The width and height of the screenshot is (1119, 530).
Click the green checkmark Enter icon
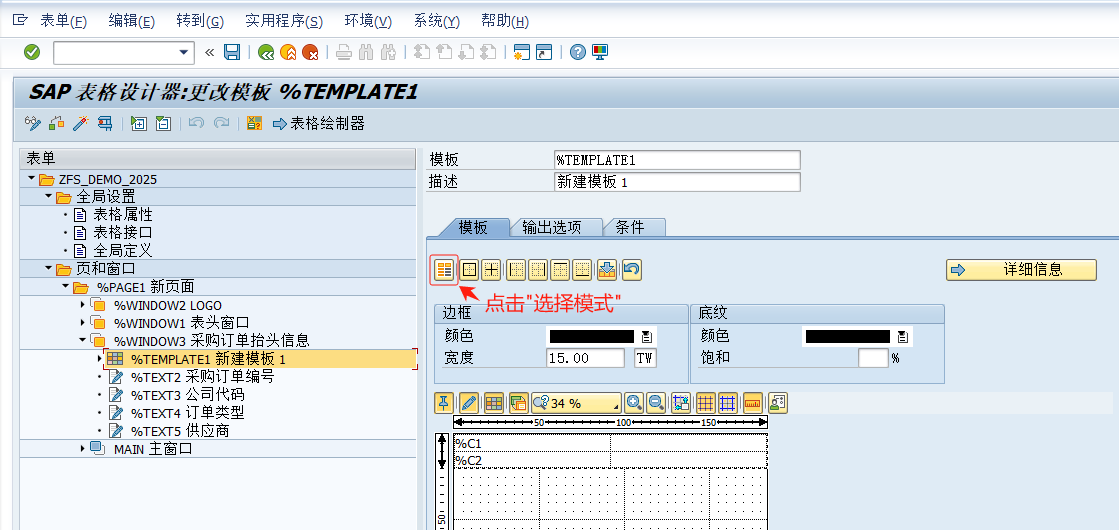[32, 52]
